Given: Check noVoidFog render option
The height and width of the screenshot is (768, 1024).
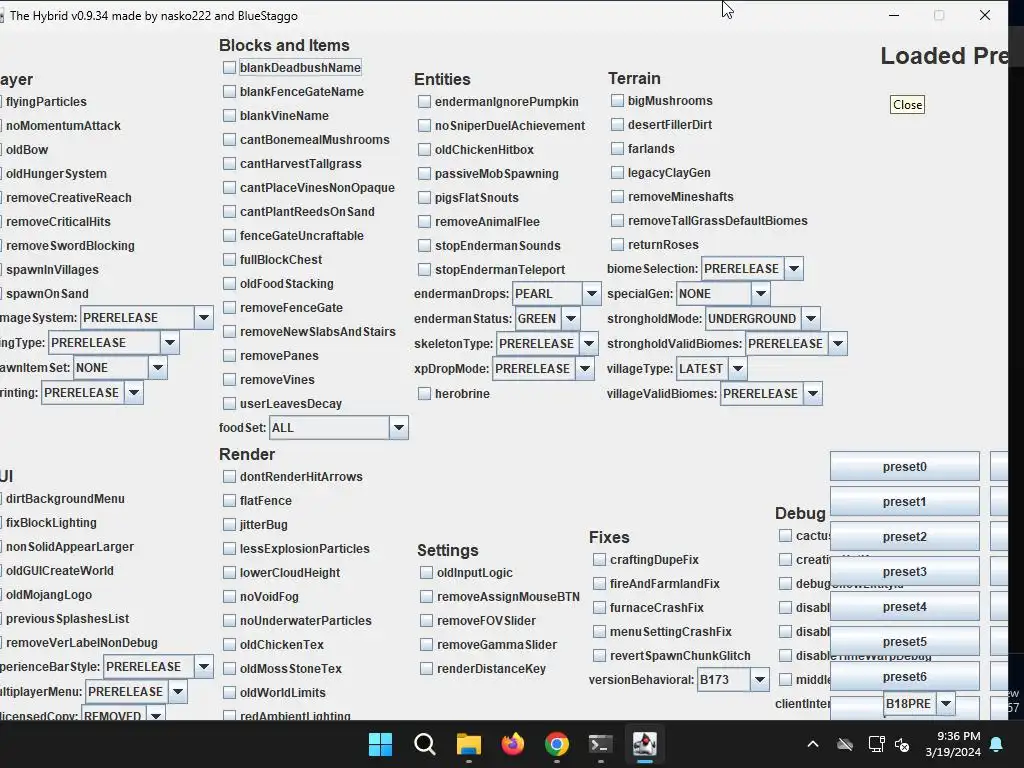Looking at the screenshot, I should tap(229, 596).
